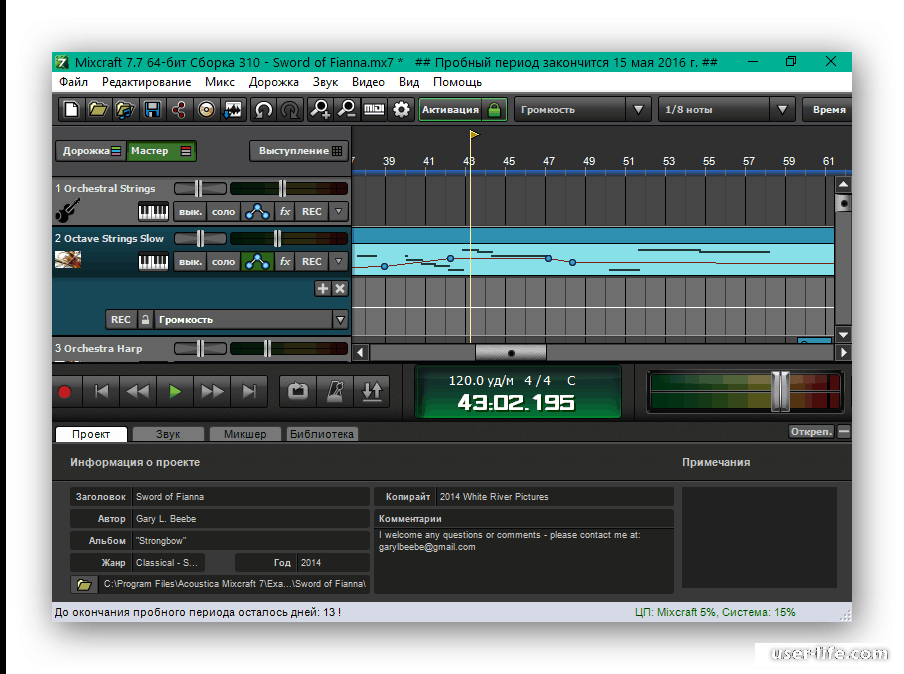Viewport: 904px width, 674px height.
Task: Click the fast forward double-arrow button
Action: 212,392
